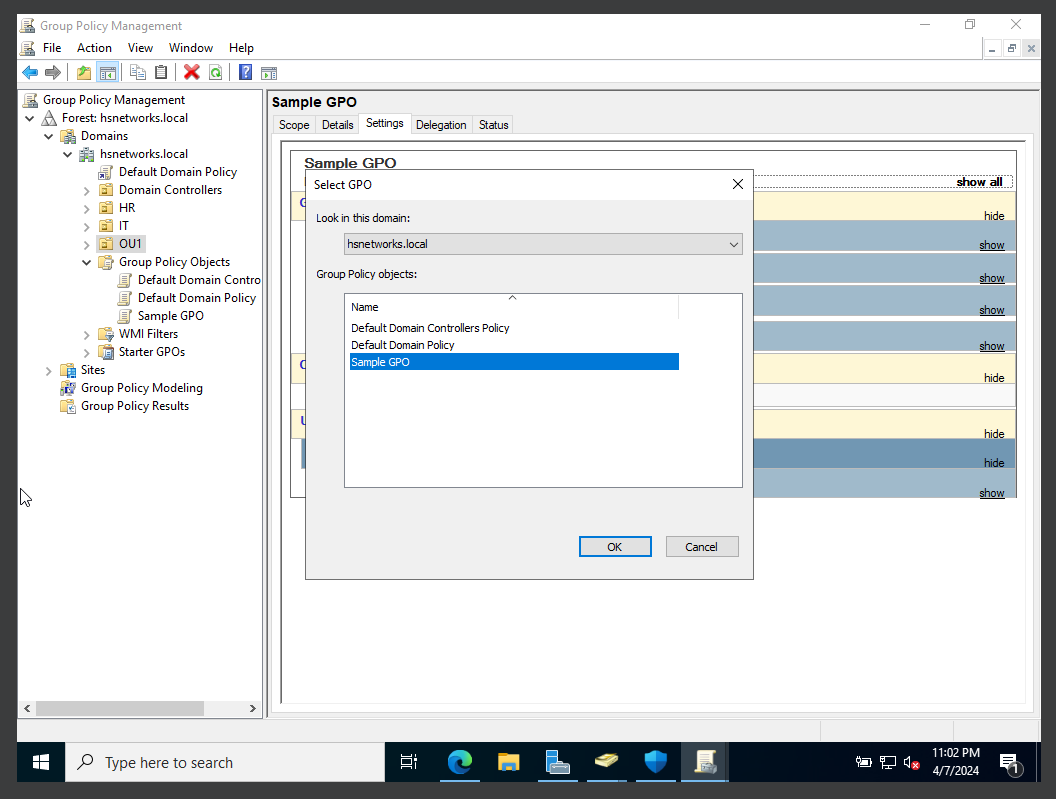Open toolbar Help using the question mark icon
Viewport: 1056px width, 799px height.
(x=245, y=71)
